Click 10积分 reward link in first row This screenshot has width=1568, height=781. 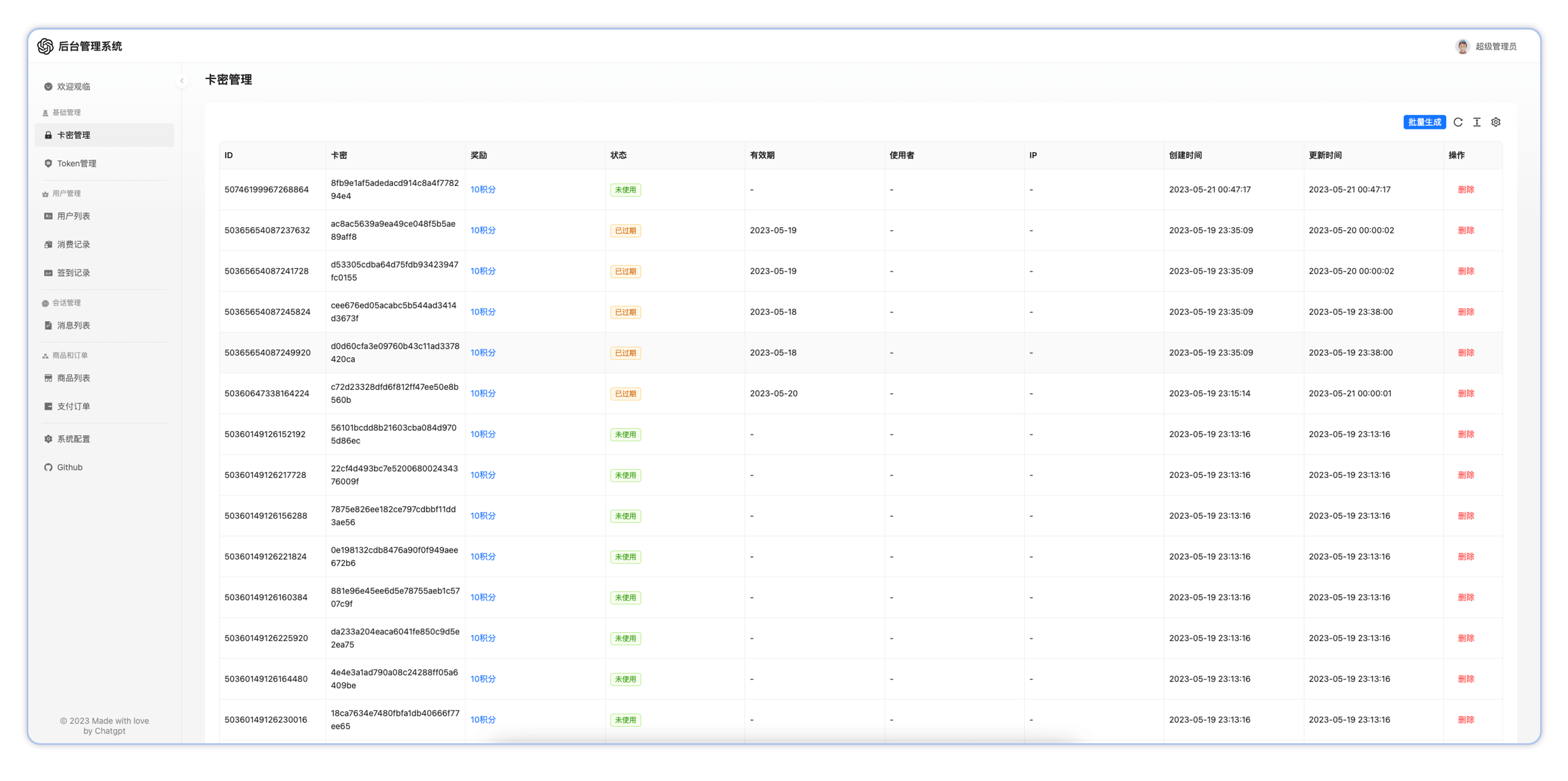point(483,190)
